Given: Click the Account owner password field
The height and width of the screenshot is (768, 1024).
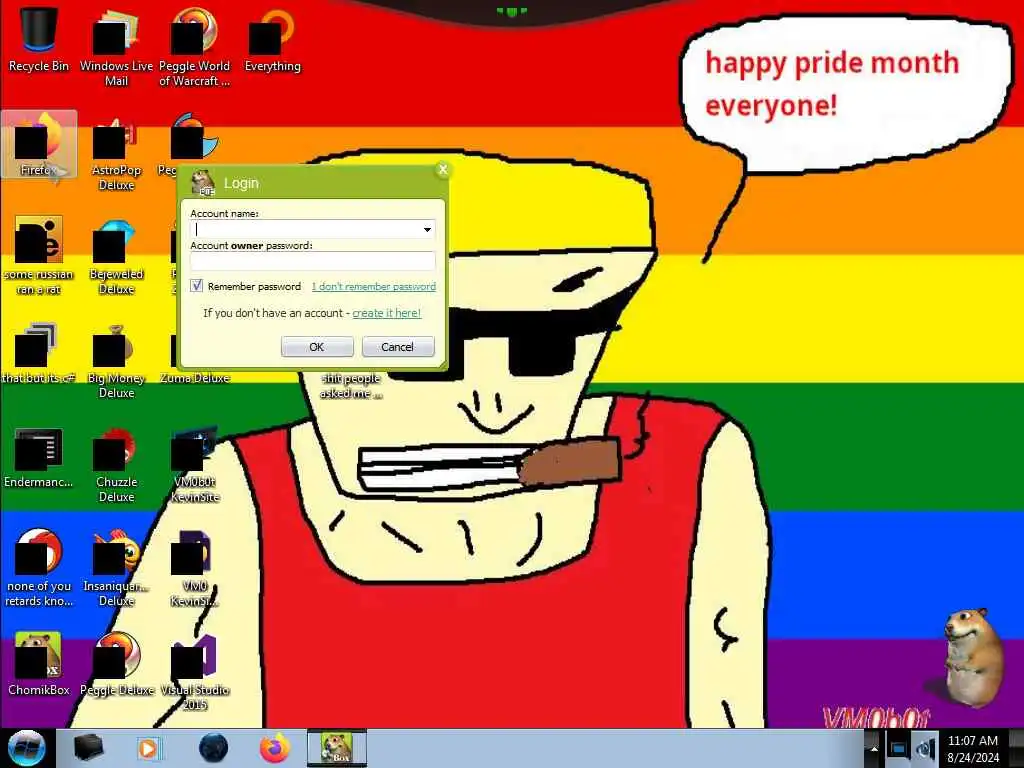Looking at the screenshot, I should (313, 261).
